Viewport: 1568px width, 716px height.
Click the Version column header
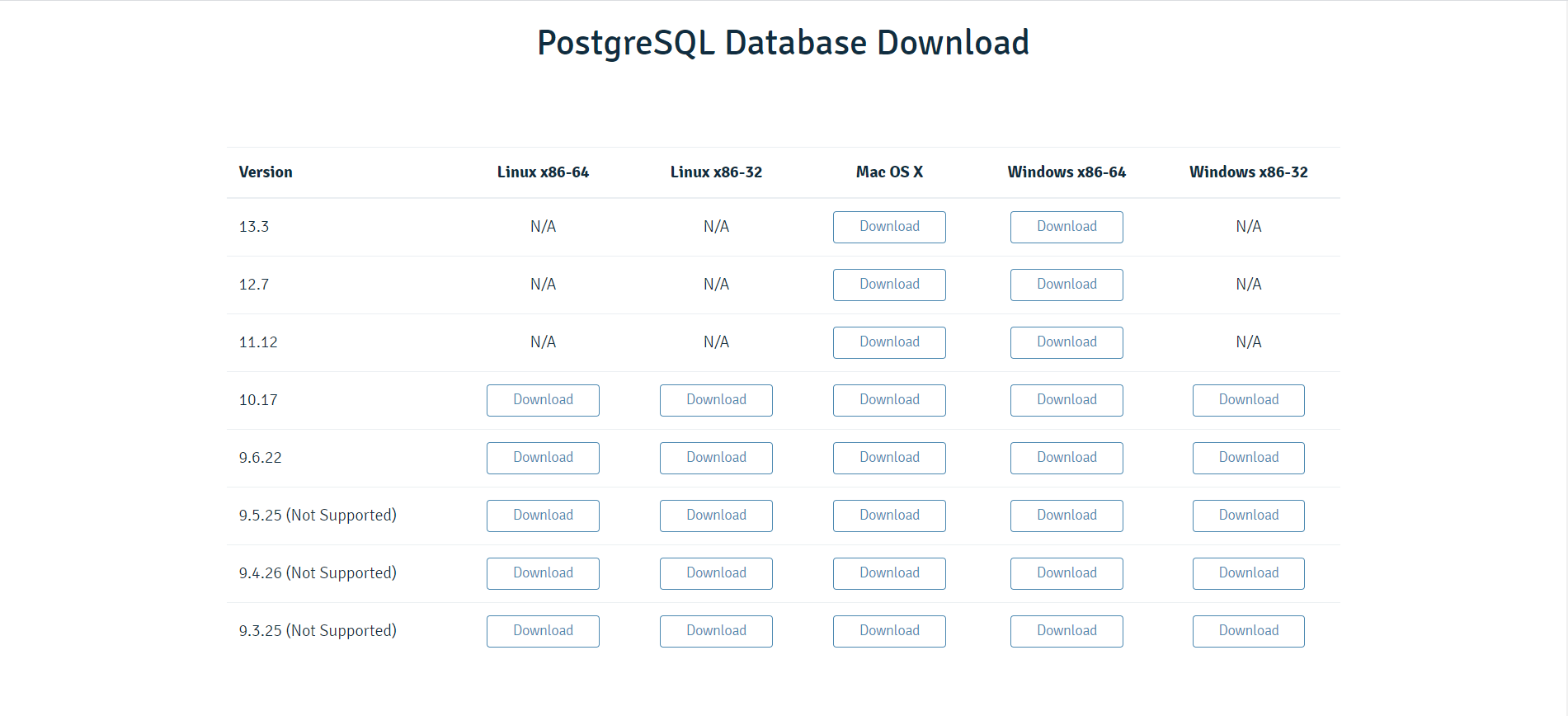pos(266,172)
